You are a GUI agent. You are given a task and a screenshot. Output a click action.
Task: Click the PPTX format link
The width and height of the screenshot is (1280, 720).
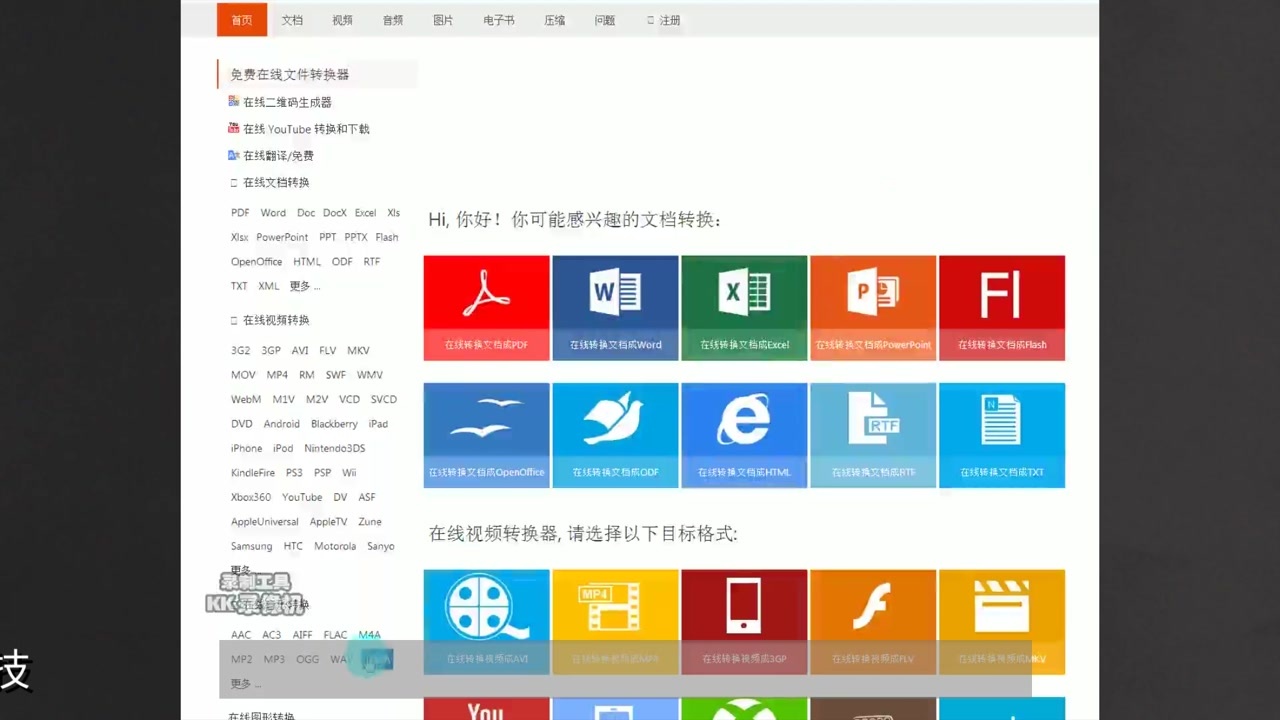point(356,237)
